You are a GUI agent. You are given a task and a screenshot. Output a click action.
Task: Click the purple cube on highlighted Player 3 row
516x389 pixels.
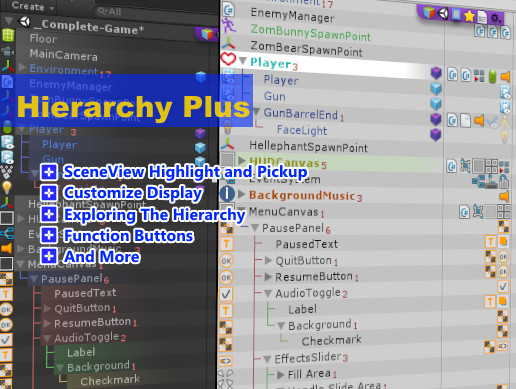(x=436, y=73)
